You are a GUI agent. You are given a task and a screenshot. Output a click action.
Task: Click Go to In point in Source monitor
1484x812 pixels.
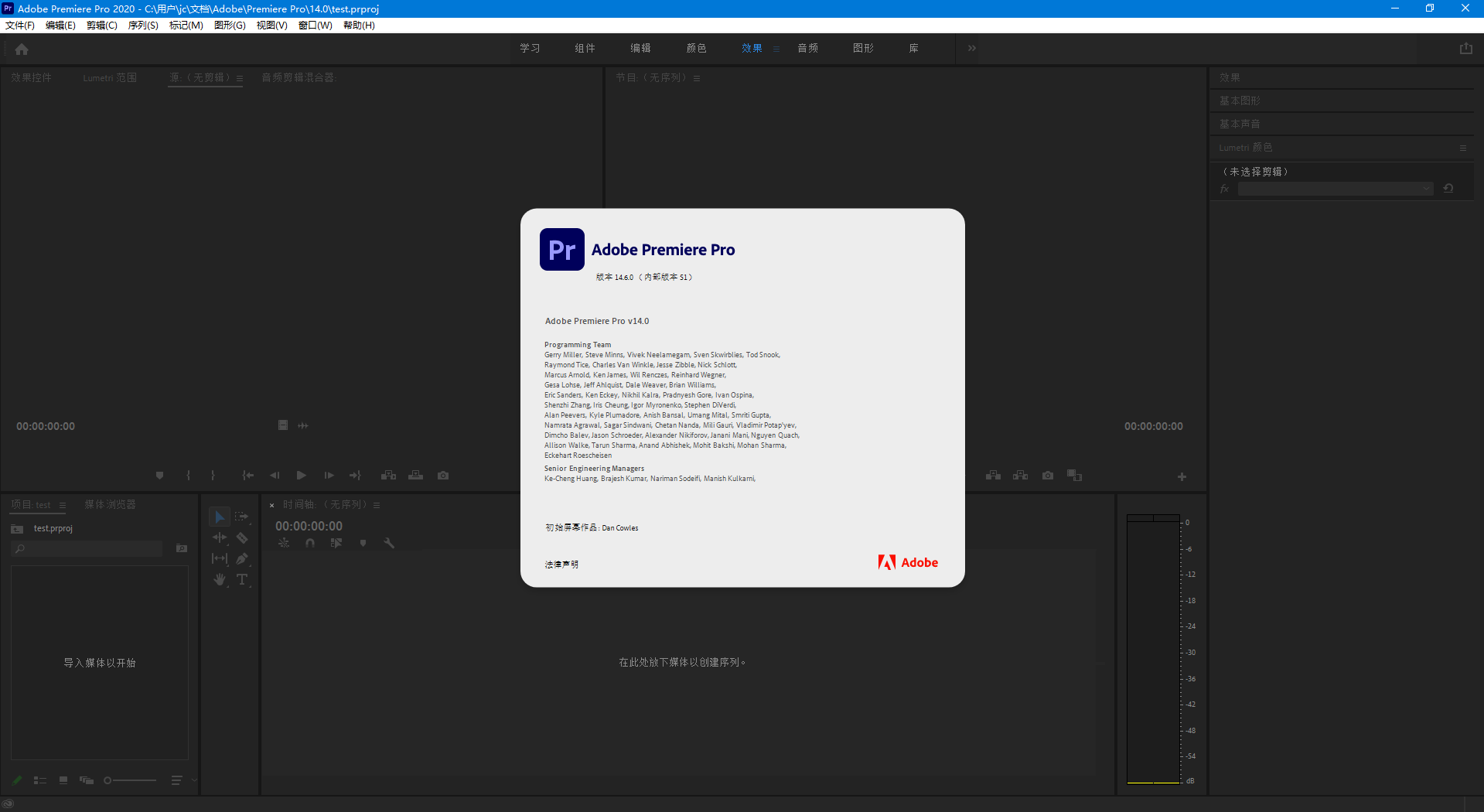coord(248,476)
